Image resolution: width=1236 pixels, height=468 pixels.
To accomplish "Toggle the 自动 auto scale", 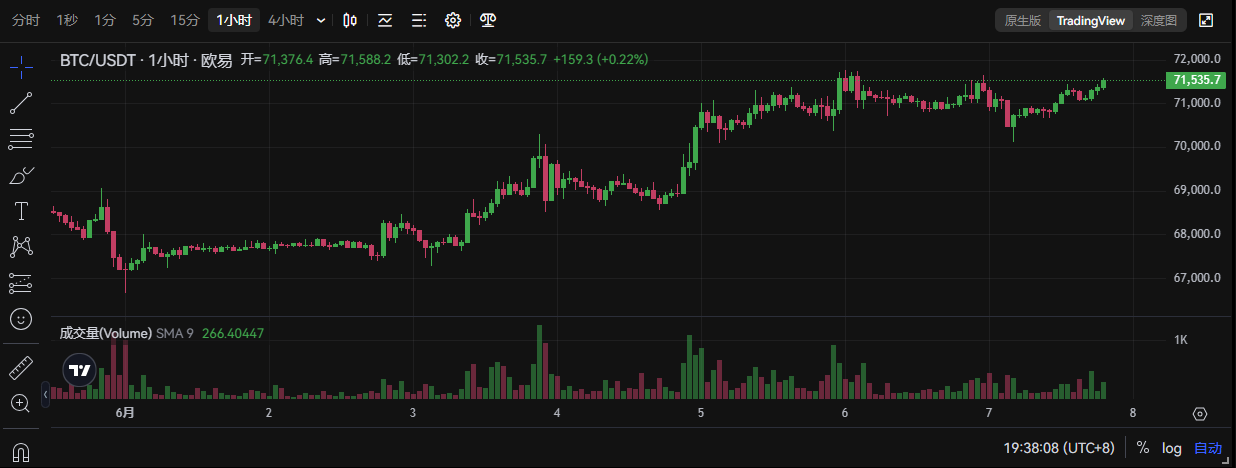I will click(1208, 448).
